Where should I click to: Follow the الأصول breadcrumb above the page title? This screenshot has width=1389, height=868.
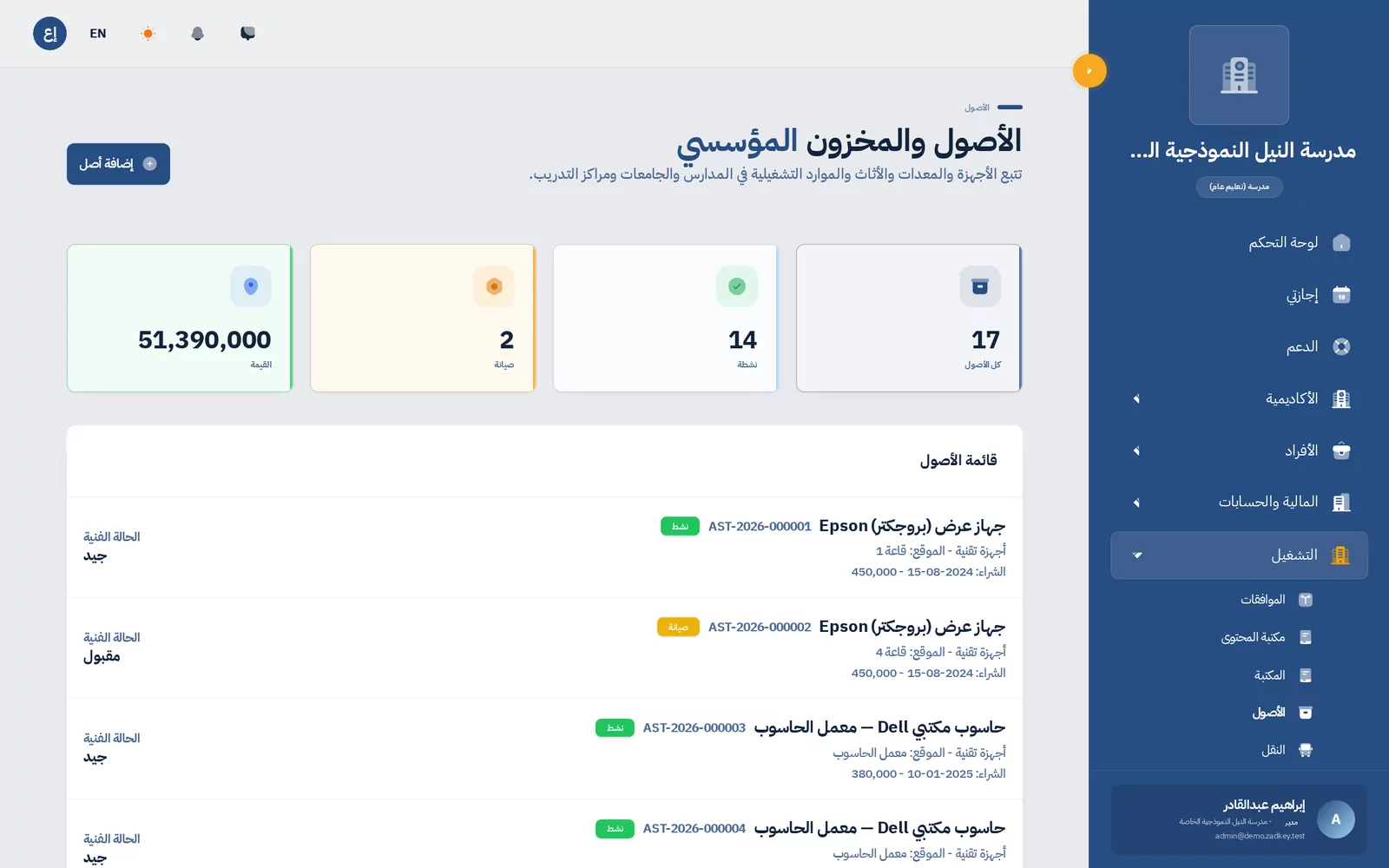(x=977, y=108)
